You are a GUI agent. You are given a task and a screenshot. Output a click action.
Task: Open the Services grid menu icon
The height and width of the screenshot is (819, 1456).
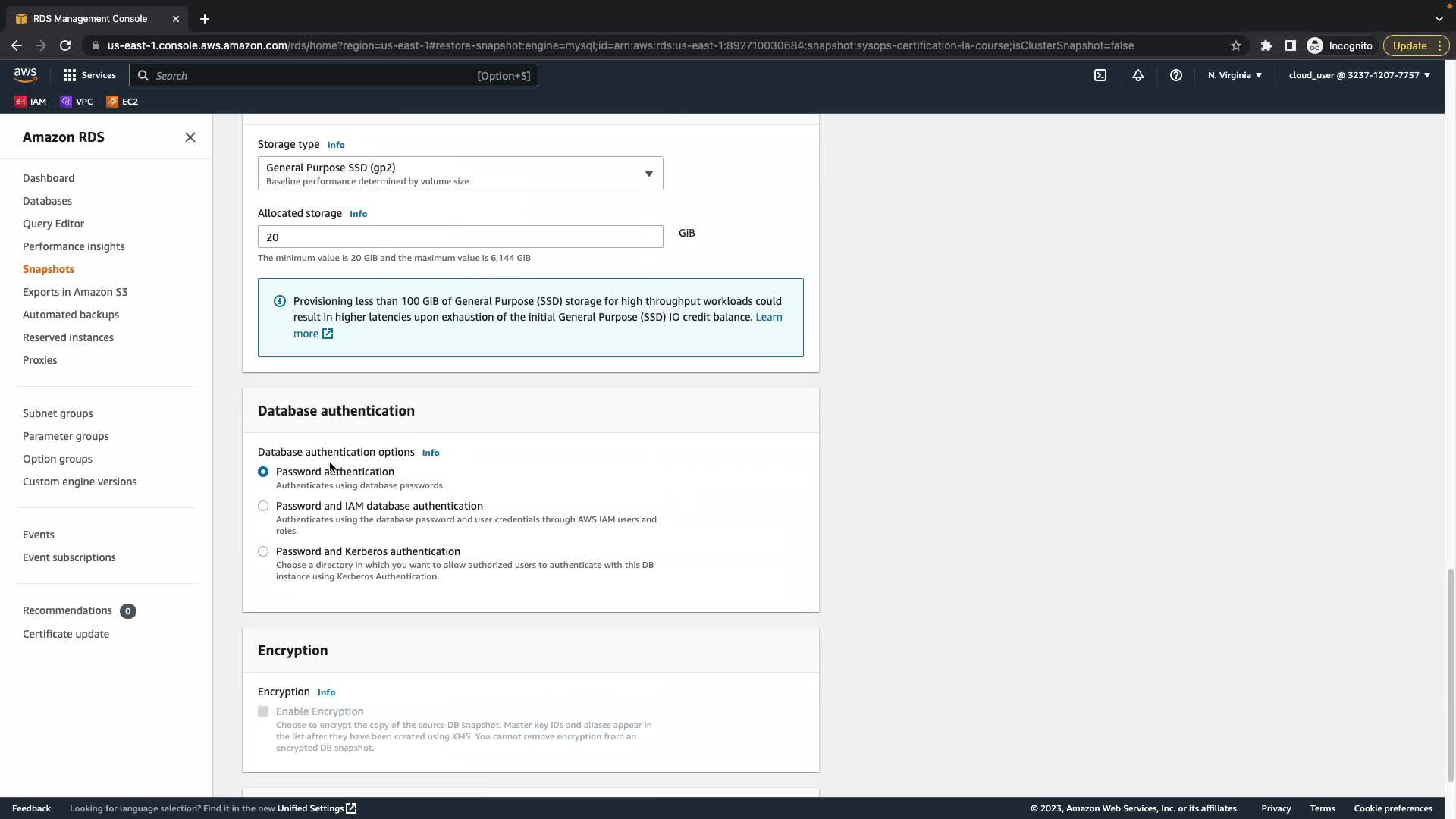[70, 75]
